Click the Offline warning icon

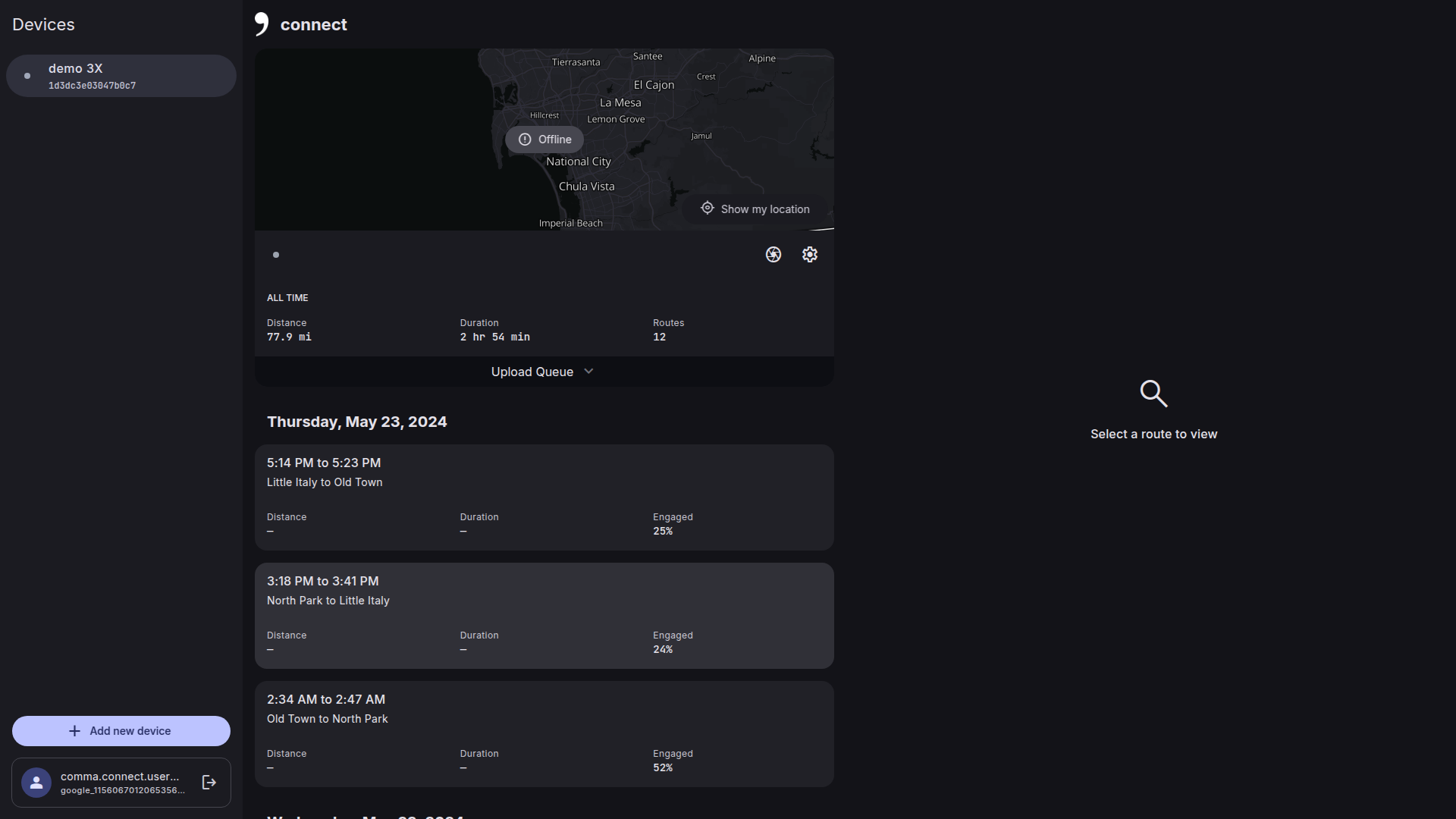pyautogui.click(x=525, y=140)
